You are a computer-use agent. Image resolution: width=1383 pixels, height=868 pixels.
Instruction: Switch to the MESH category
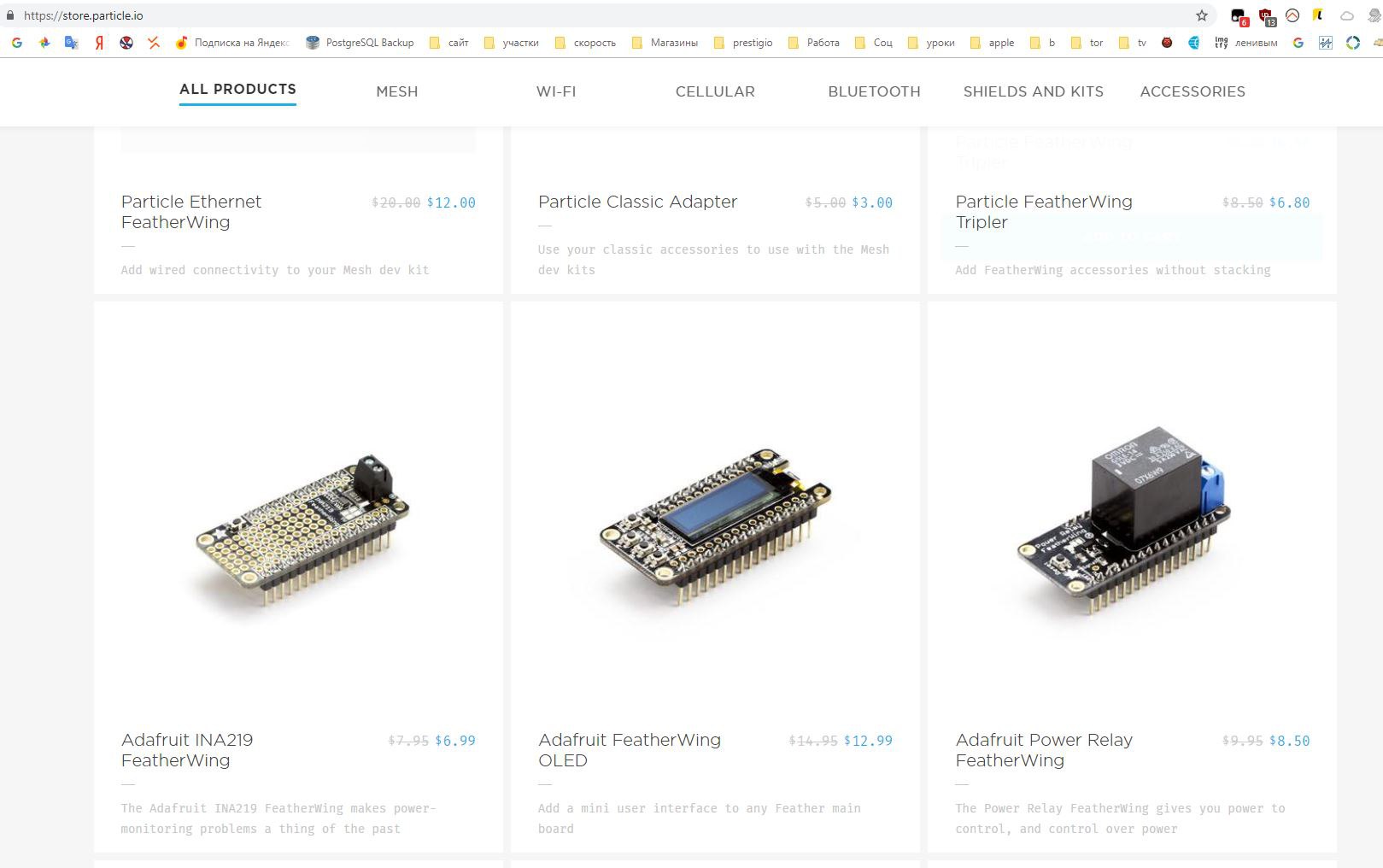[397, 91]
